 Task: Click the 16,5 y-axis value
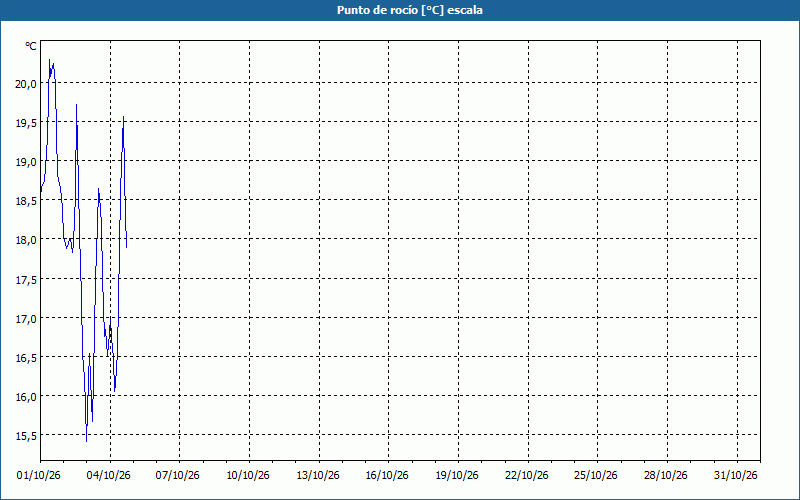(26, 357)
